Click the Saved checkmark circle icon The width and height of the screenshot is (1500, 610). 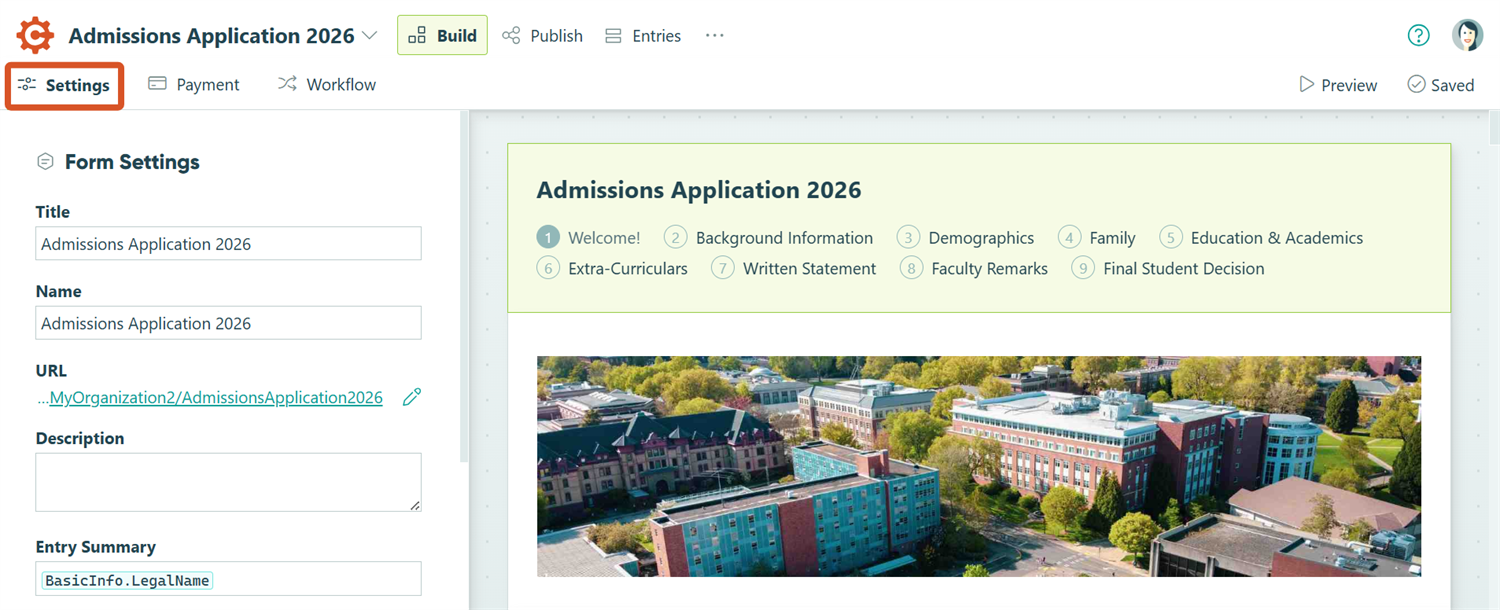(1416, 84)
